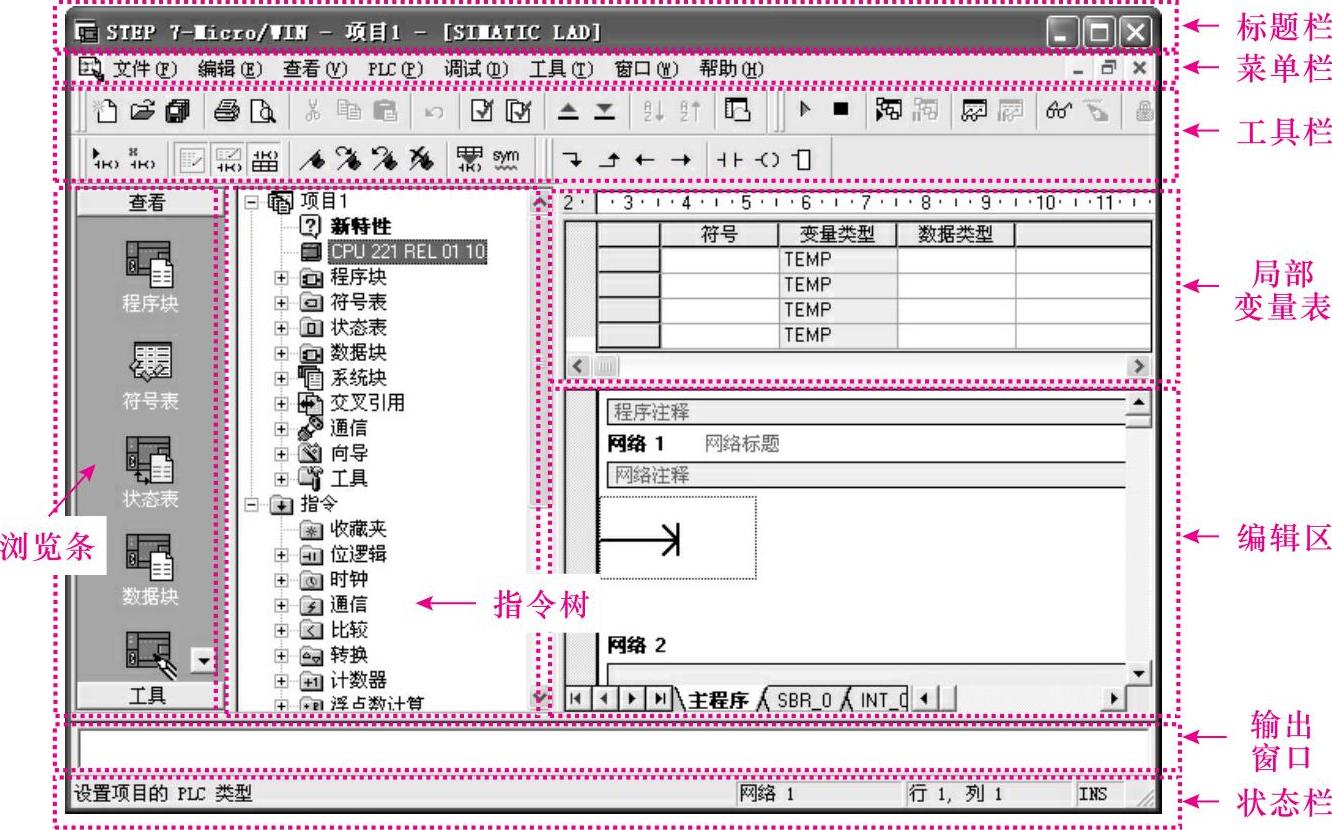
Task: Open the 编辑 menu
Action: (229, 68)
